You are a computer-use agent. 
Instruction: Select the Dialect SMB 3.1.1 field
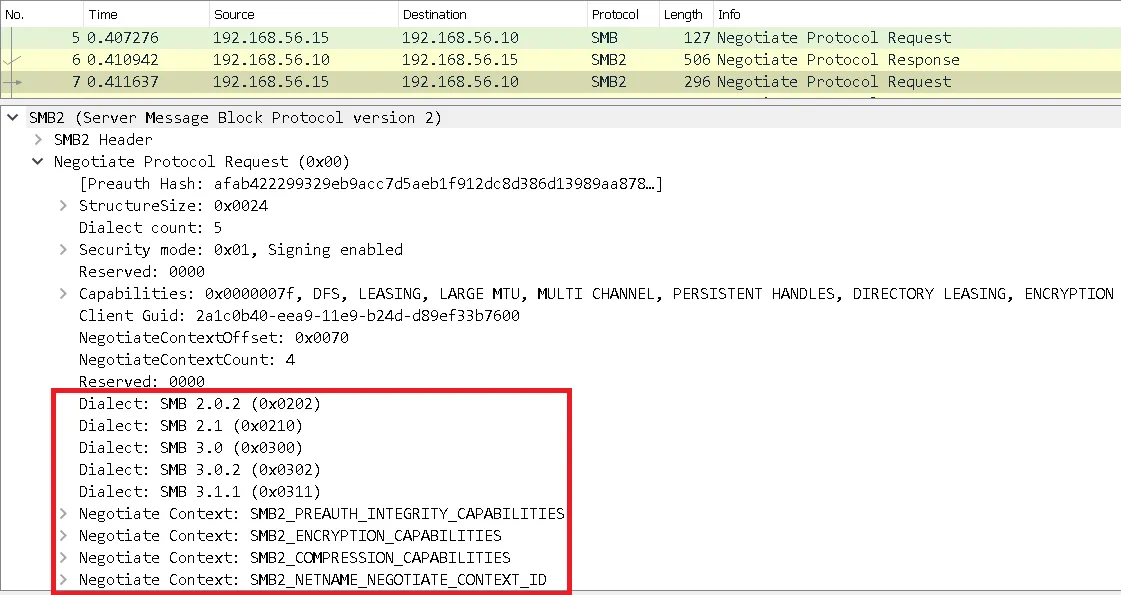[200, 491]
